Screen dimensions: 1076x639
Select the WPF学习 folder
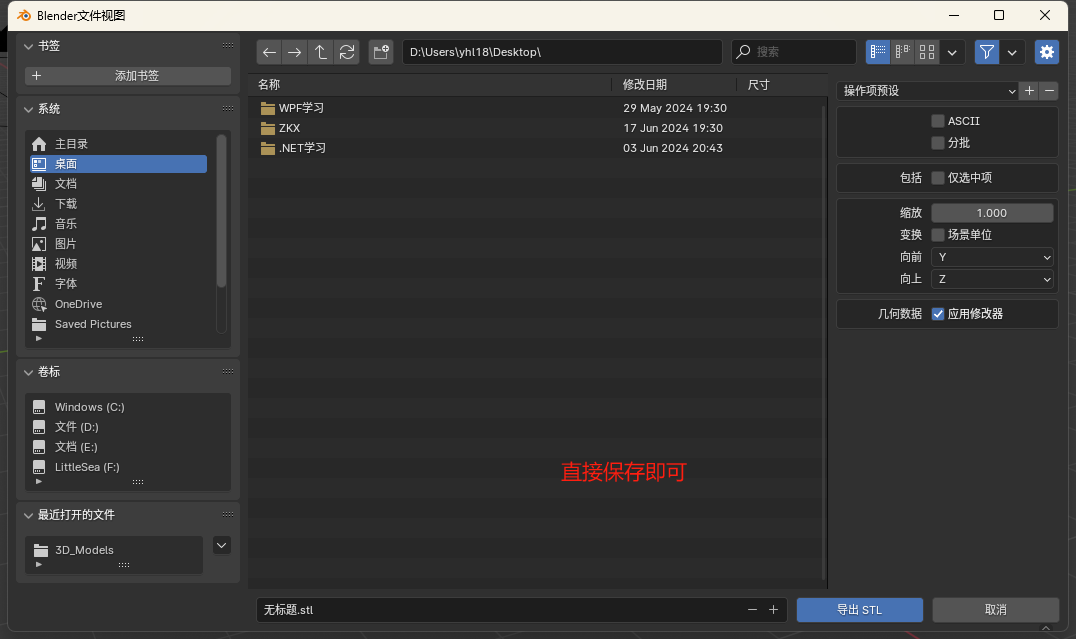[x=300, y=108]
